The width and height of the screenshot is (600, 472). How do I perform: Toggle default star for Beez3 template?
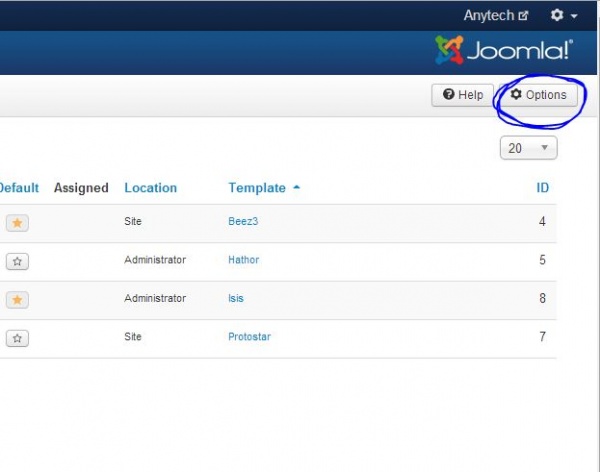(17, 223)
